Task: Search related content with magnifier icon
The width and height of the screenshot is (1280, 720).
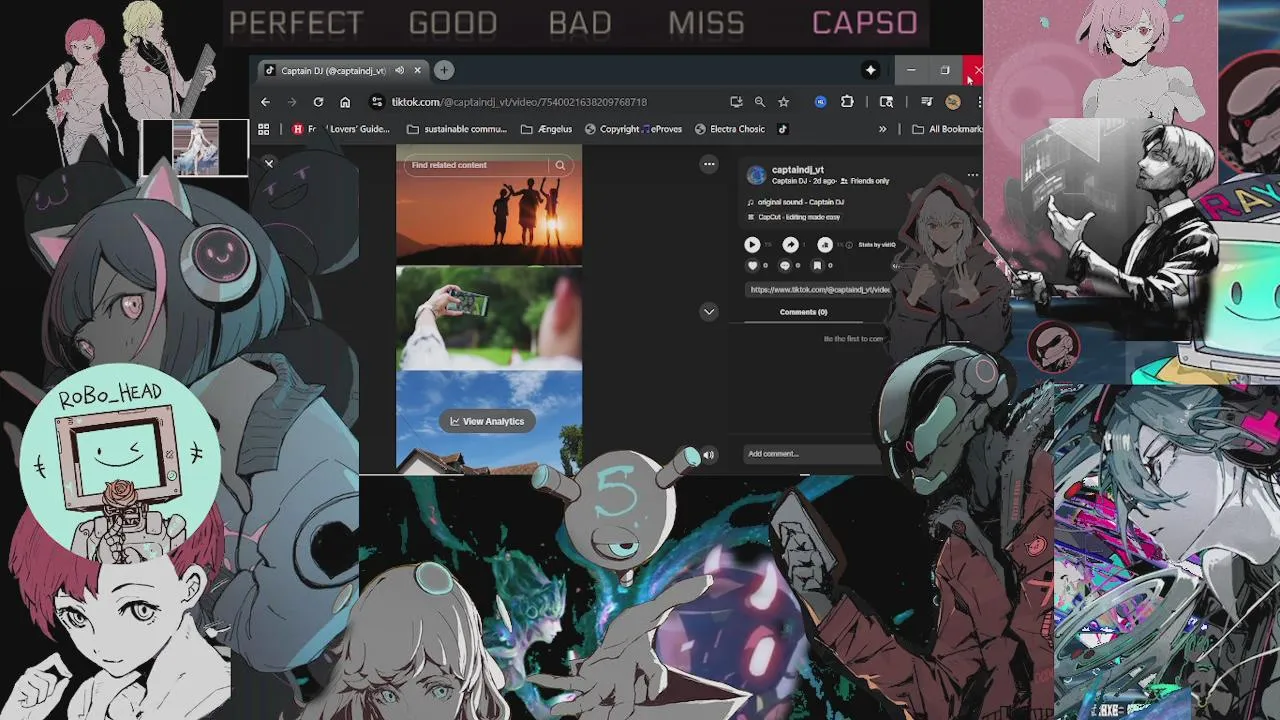Action: (x=561, y=165)
